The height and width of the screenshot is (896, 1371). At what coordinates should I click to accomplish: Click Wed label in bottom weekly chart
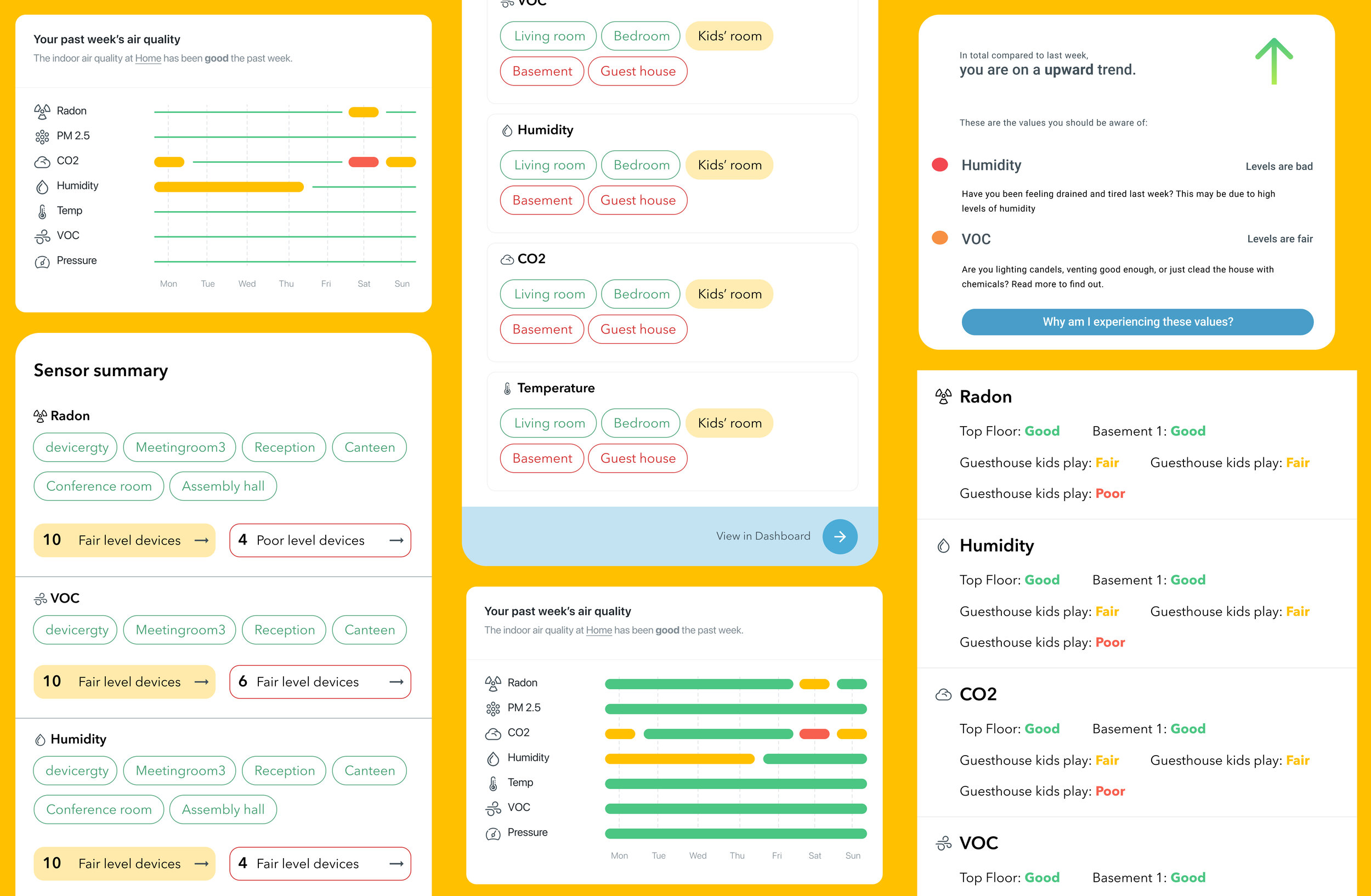[698, 855]
